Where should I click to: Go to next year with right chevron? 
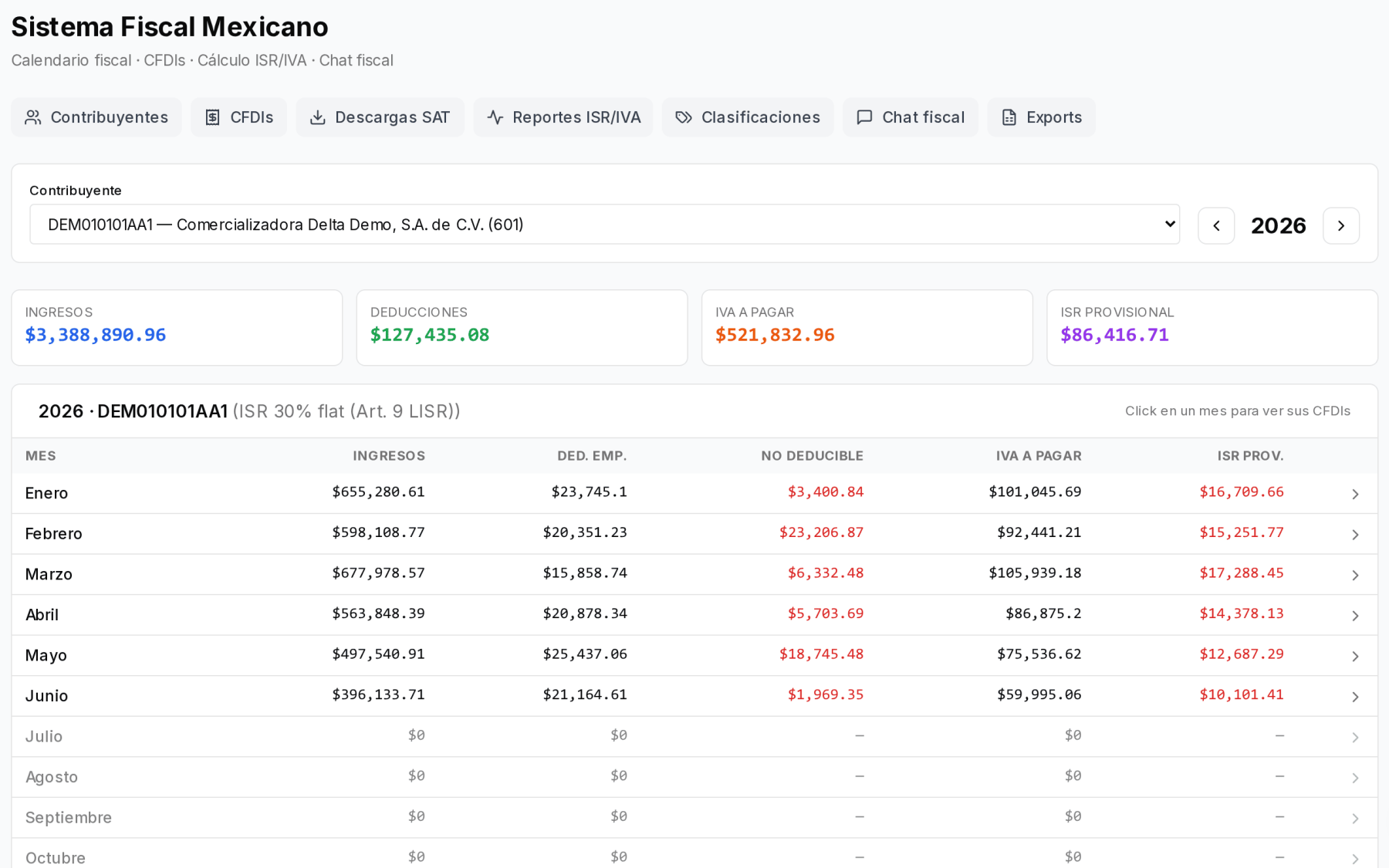[x=1341, y=225]
